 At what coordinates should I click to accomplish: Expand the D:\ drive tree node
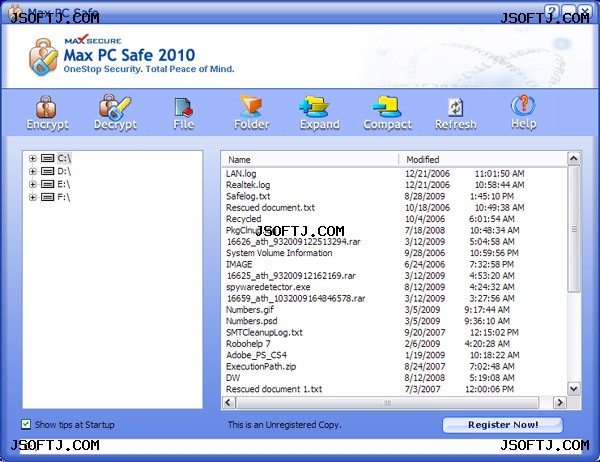click(33, 171)
